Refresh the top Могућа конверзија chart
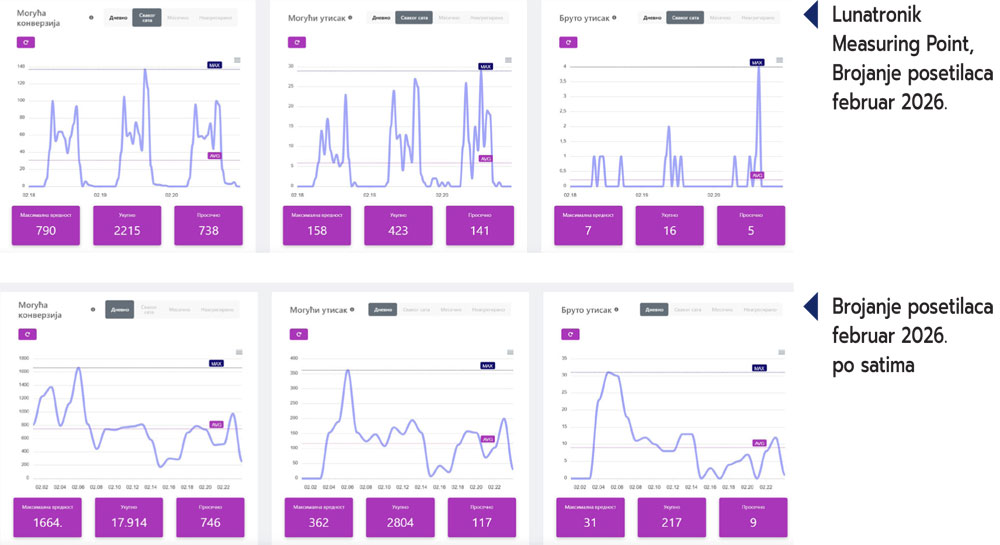Viewport: 1000px width, 545px height. [27, 42]
